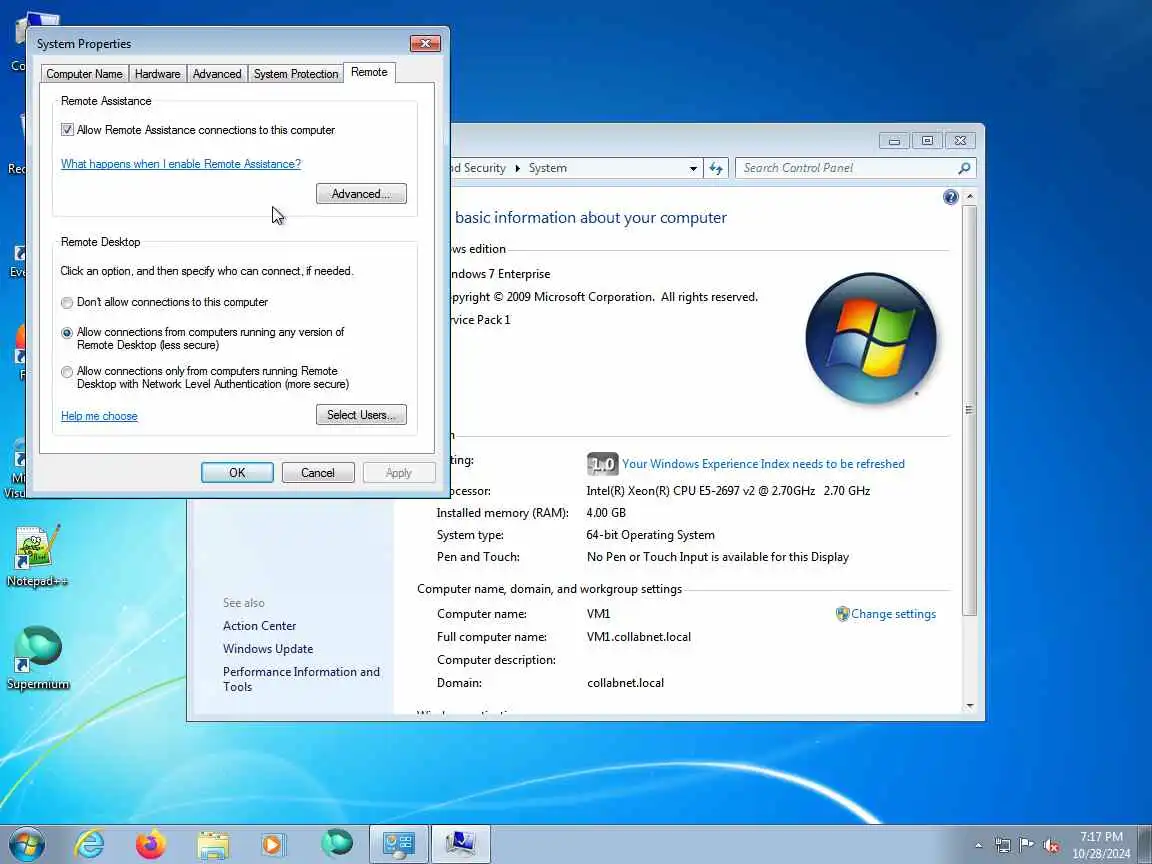
Task: Open the Start menu orb
Action: [27, 844]
